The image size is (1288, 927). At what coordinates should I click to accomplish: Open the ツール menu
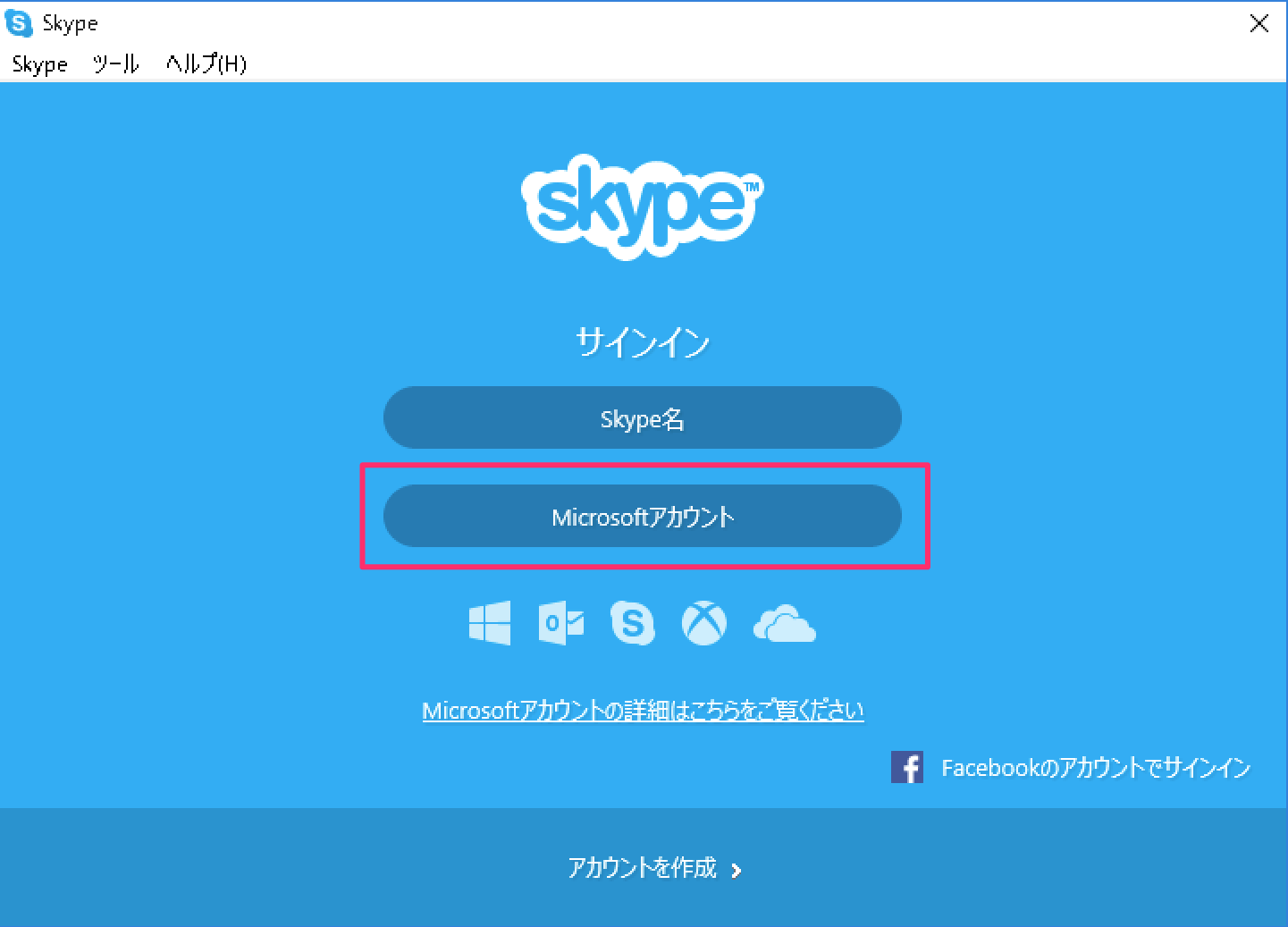[116, 64]
